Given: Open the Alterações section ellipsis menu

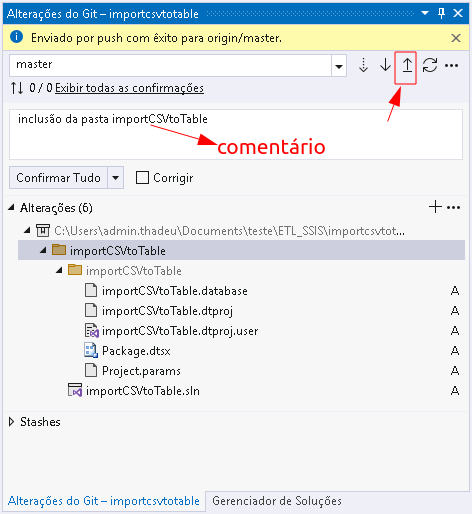Looking at the screenshot, I should [453, 208].
